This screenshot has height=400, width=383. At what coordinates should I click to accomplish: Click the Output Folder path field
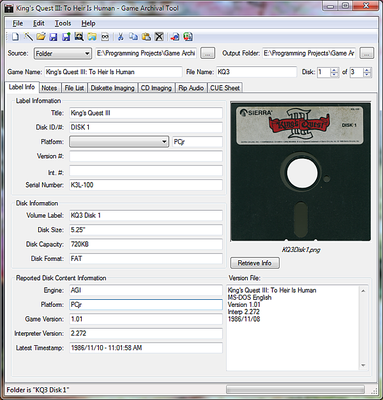click(x=309, y=53)
